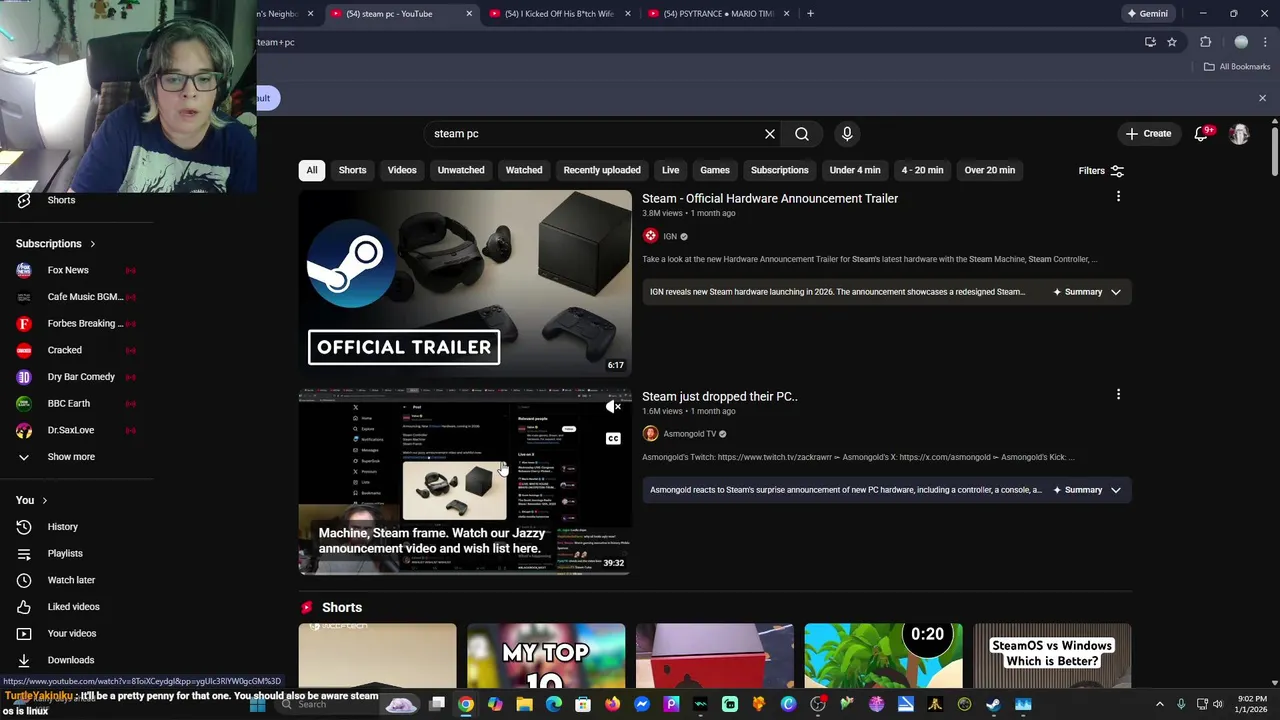1280x720 pixels.
Task: Bookmark this page with the star icon
Action: (1172, 42)
